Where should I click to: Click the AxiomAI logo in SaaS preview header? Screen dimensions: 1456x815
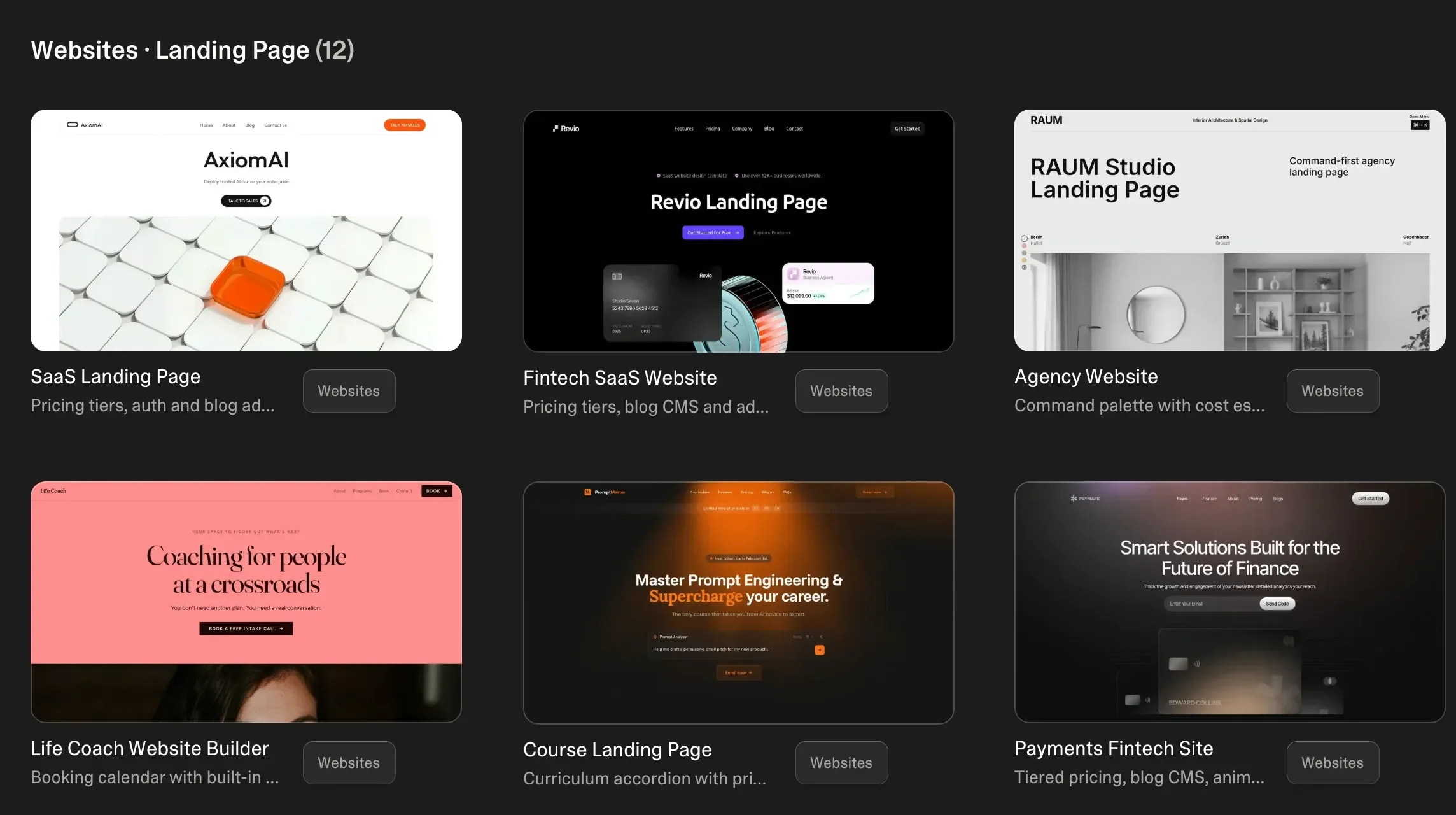(x=85, y=125)
